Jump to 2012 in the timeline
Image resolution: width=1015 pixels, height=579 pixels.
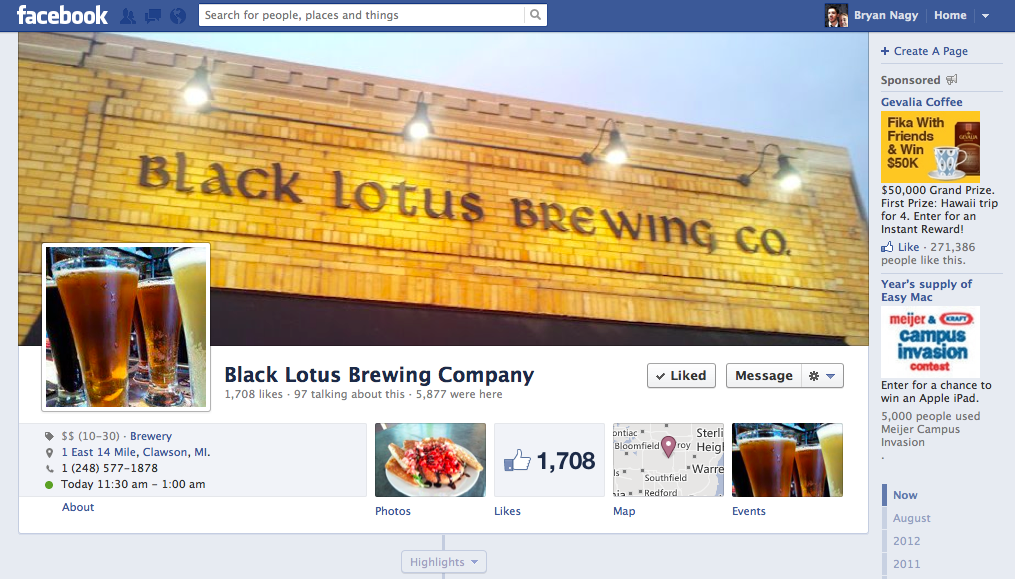pyautogui.click(x=906, y=541)
